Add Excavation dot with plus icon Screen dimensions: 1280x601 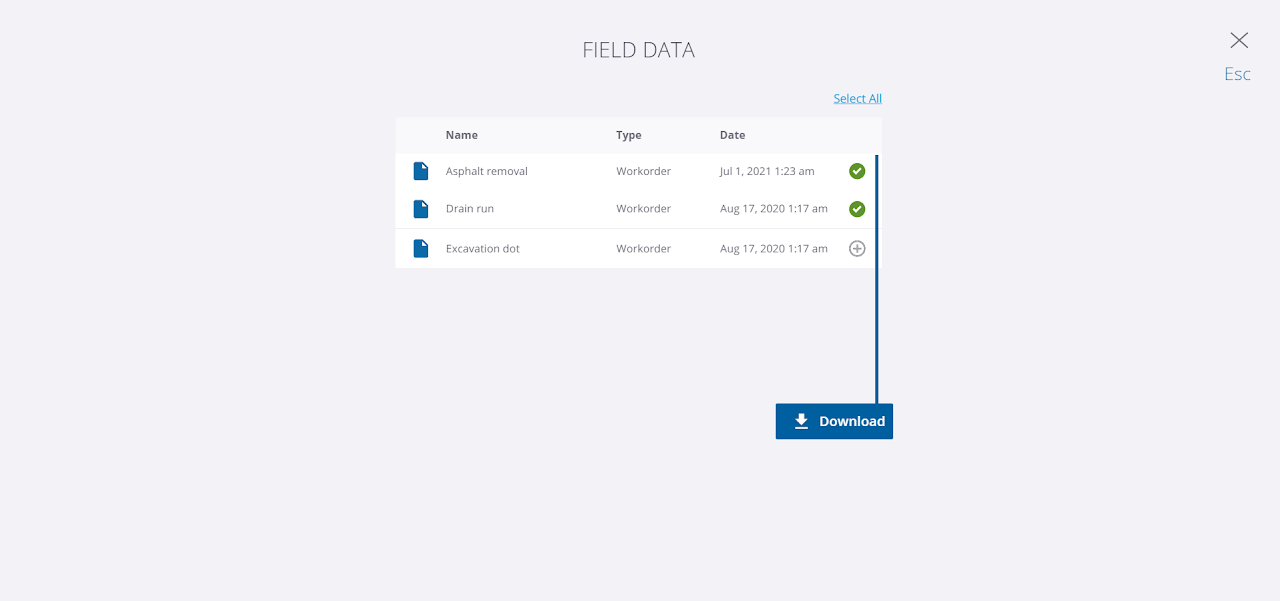click(x=857, y=248)
